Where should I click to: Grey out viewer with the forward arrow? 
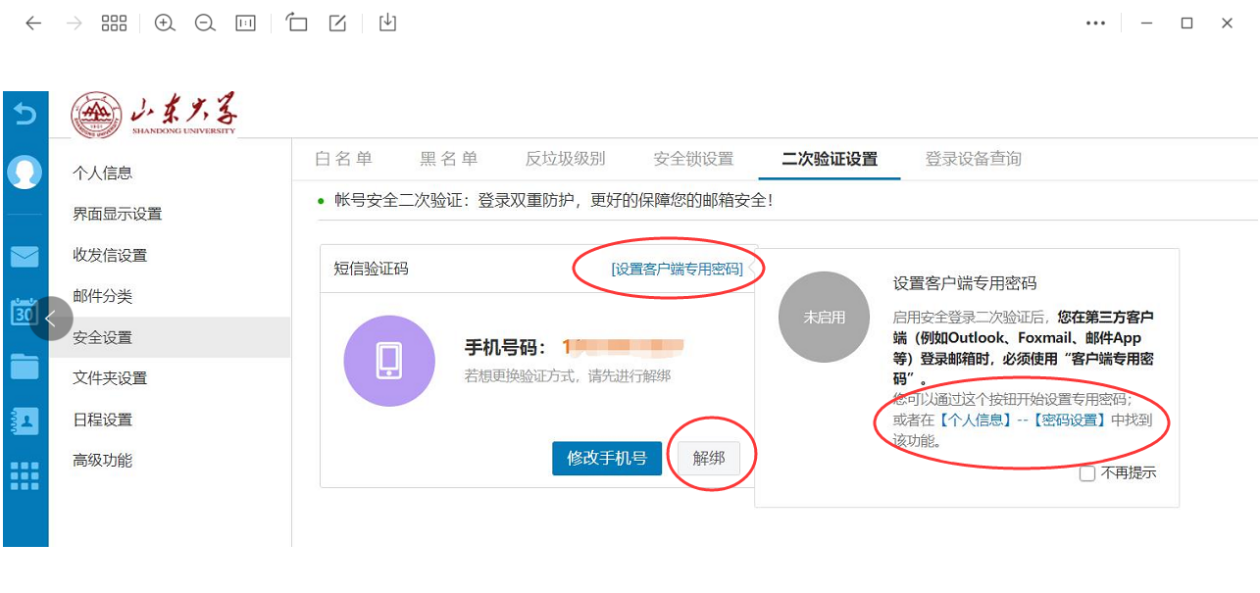(74, 23)
